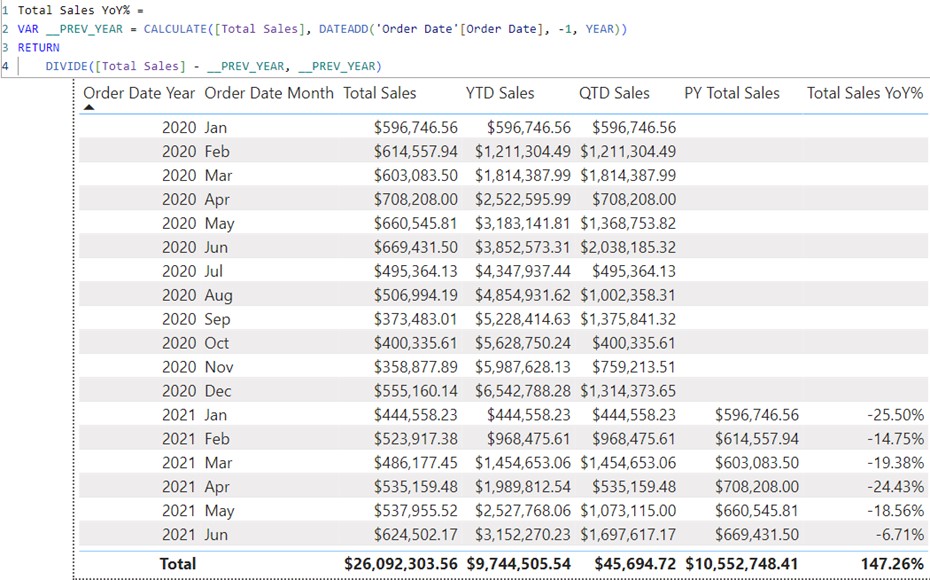Select the 2020 Jul QTD Sales value $495,364.13

633,271
